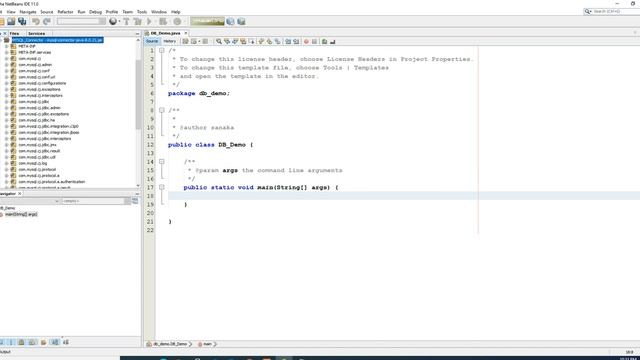Click the History view button
This screenshot has width=640, height=360.
pos(169,41)
